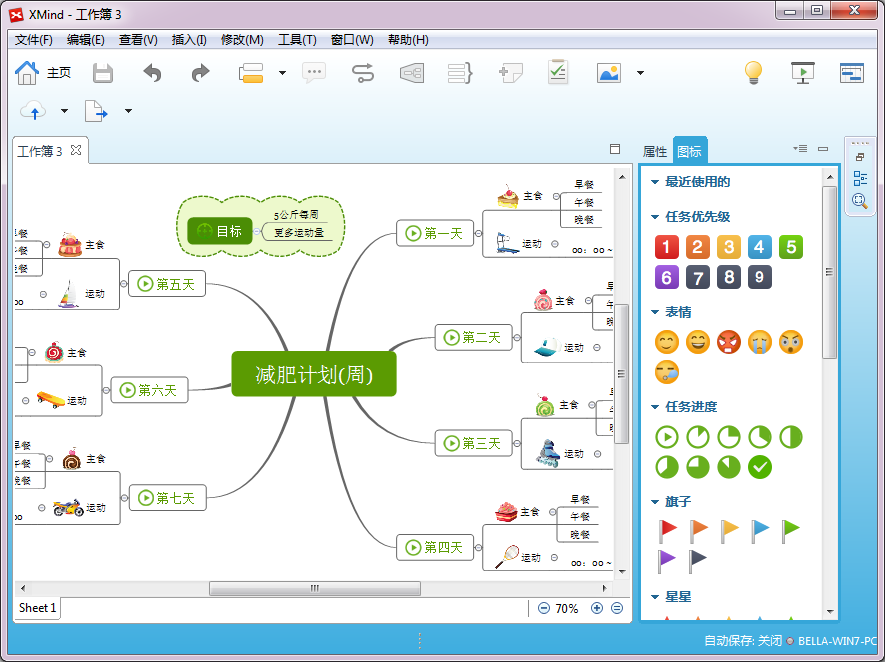Screen dimensions: 885x662
Task: Collapse the 第二天 topic subbranches
Action: point(517,338)
